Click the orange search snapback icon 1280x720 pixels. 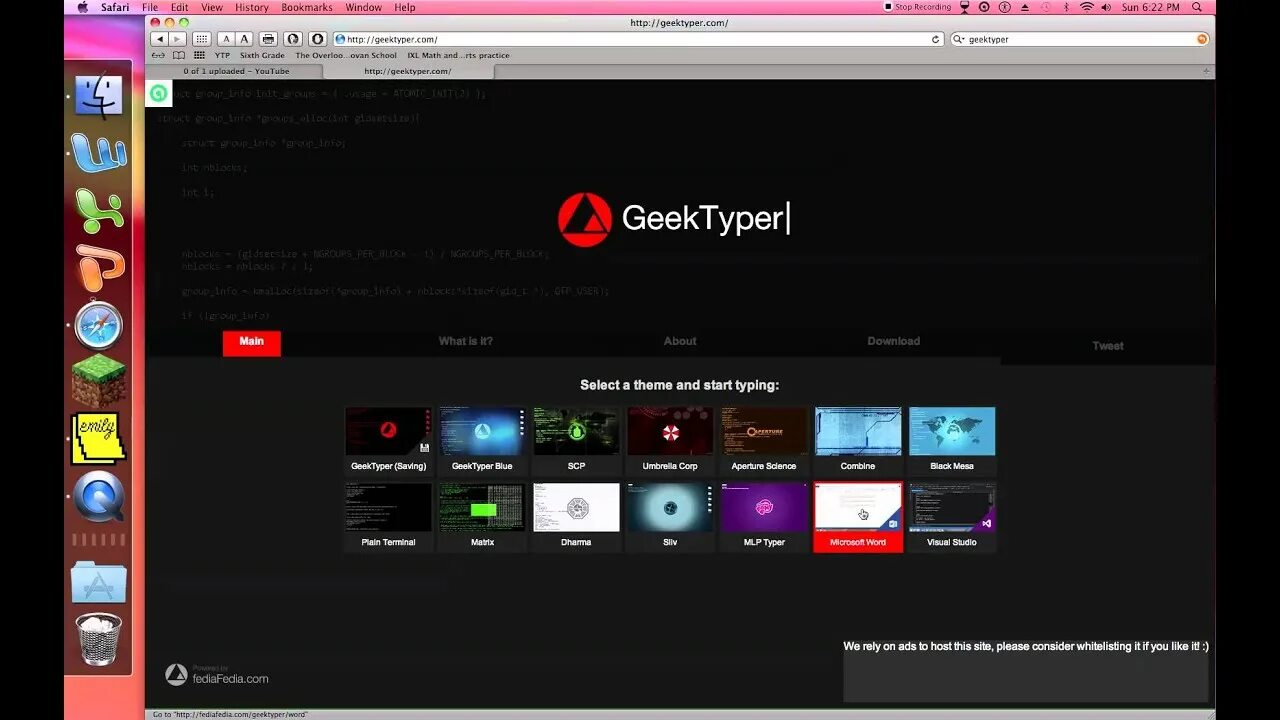point(1202,39)
